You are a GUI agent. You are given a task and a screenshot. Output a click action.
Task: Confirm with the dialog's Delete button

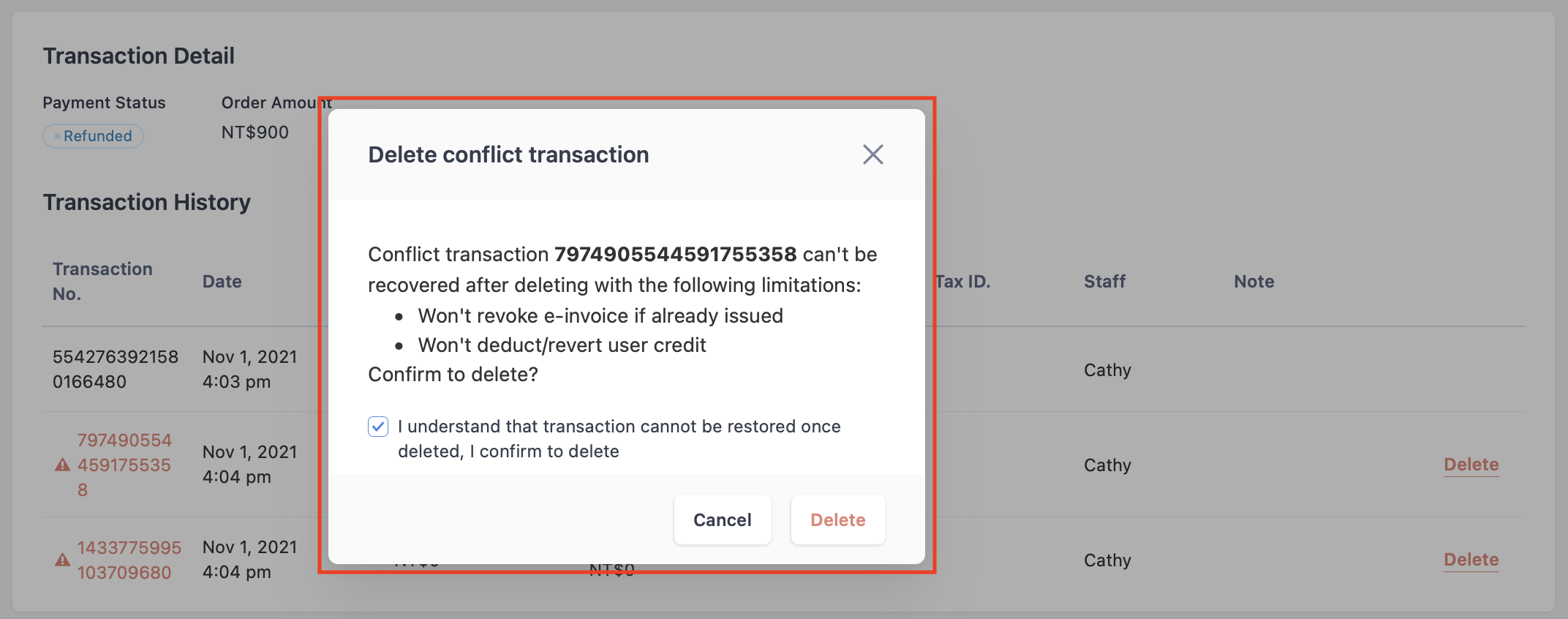click(838, 519)
